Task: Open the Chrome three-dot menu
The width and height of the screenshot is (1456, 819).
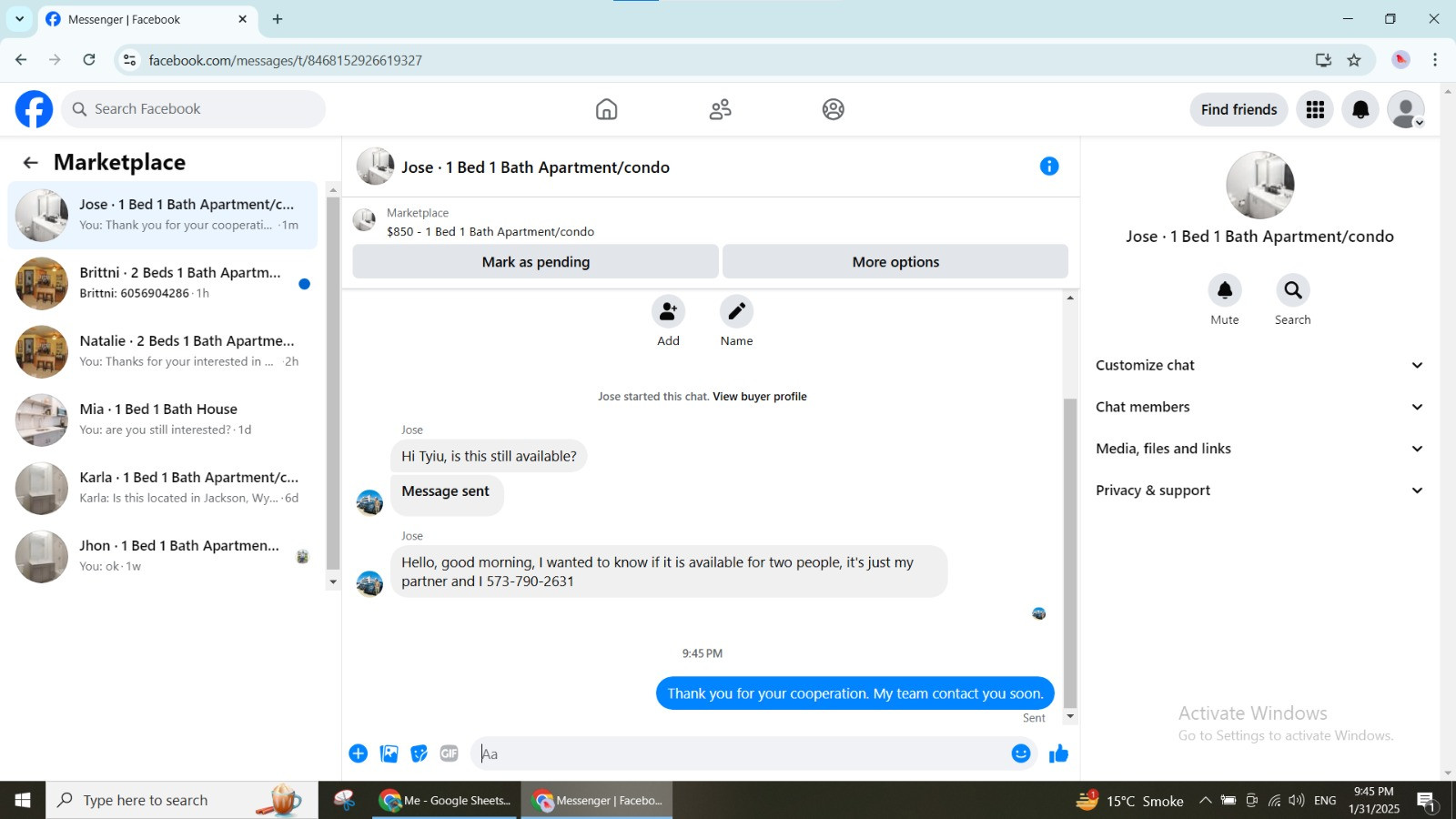Action: pyautogui.click(x=1435, y=60)
